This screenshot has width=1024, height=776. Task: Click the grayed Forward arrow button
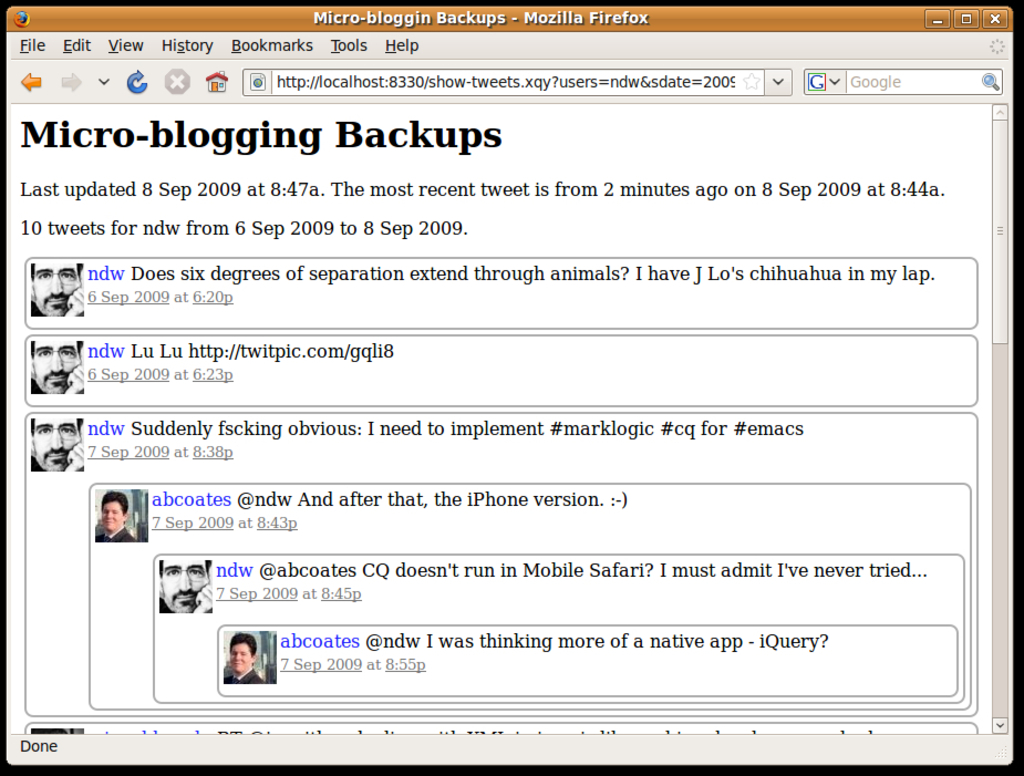click(71, 82)
